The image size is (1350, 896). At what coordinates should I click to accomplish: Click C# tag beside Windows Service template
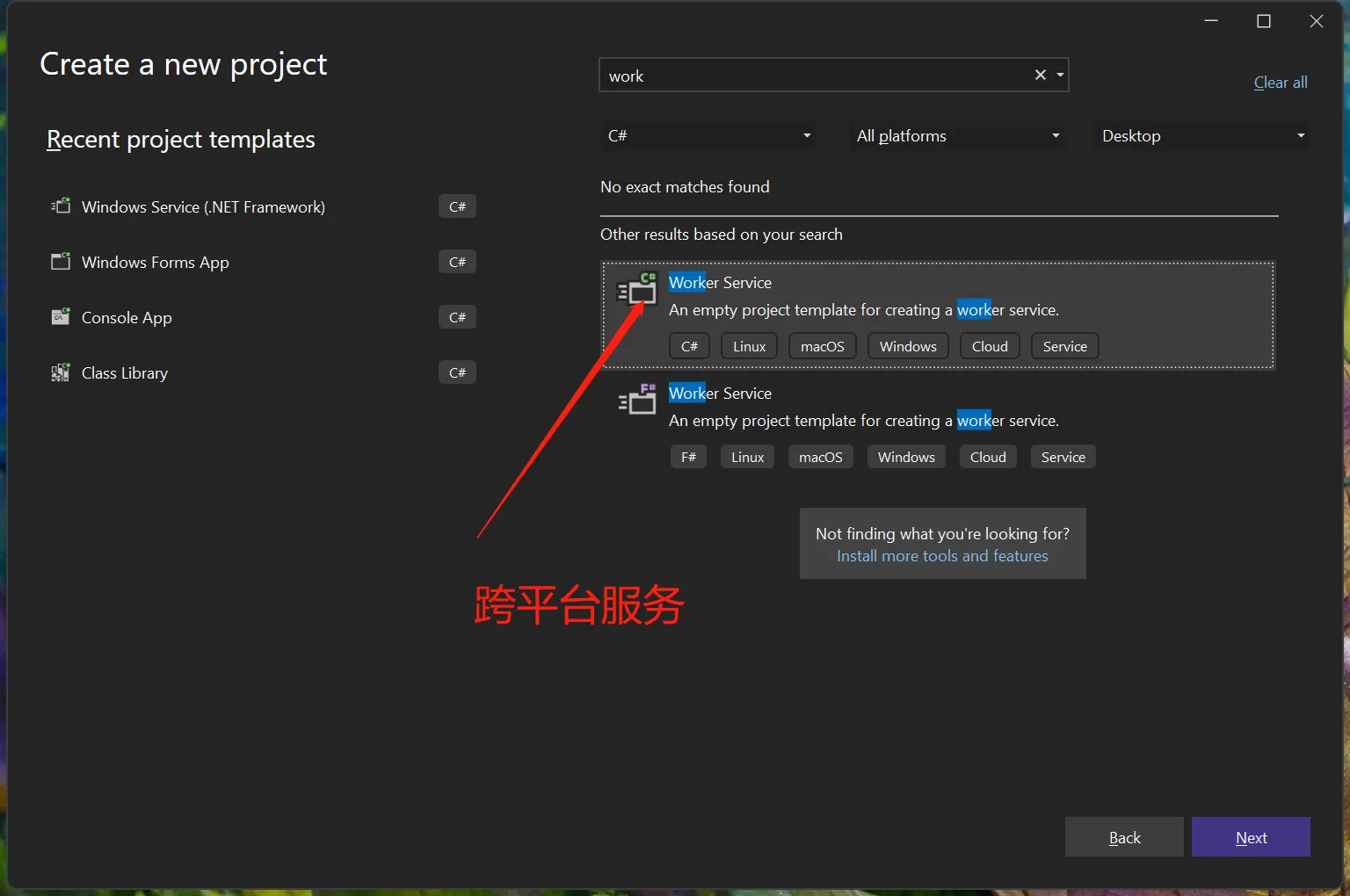[457, 206]
